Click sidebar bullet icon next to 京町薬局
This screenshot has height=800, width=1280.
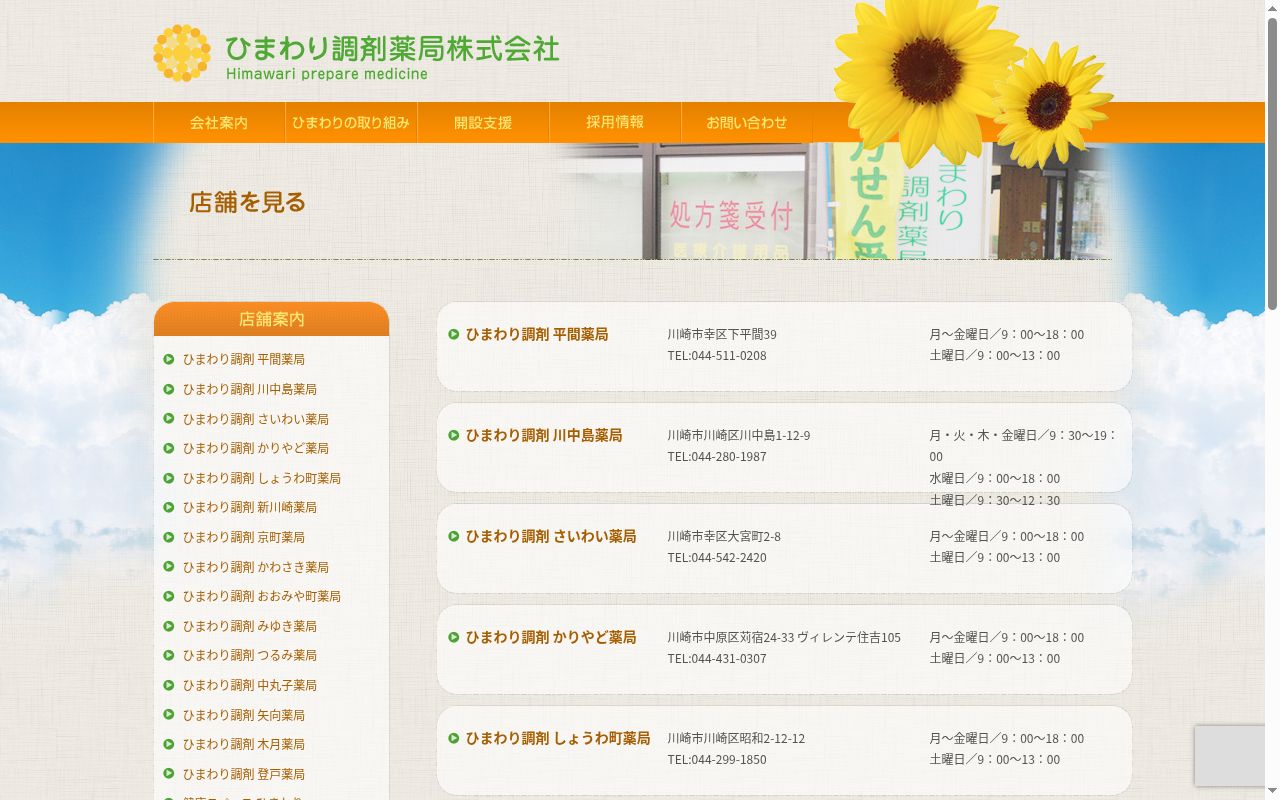click(x=169, y=537)
